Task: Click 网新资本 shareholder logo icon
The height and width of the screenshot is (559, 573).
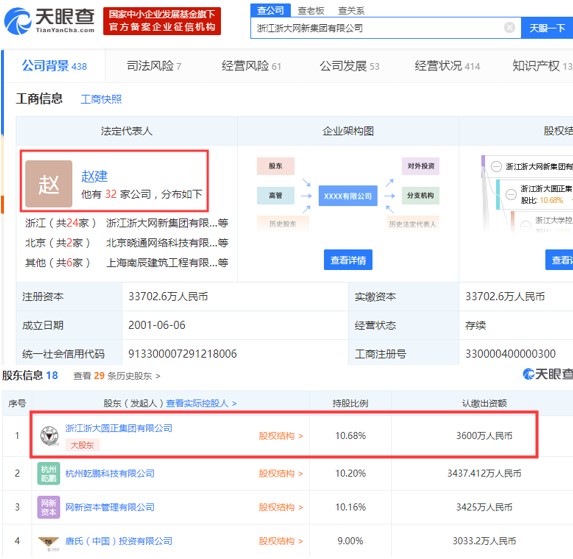Action: coord(49,507)
